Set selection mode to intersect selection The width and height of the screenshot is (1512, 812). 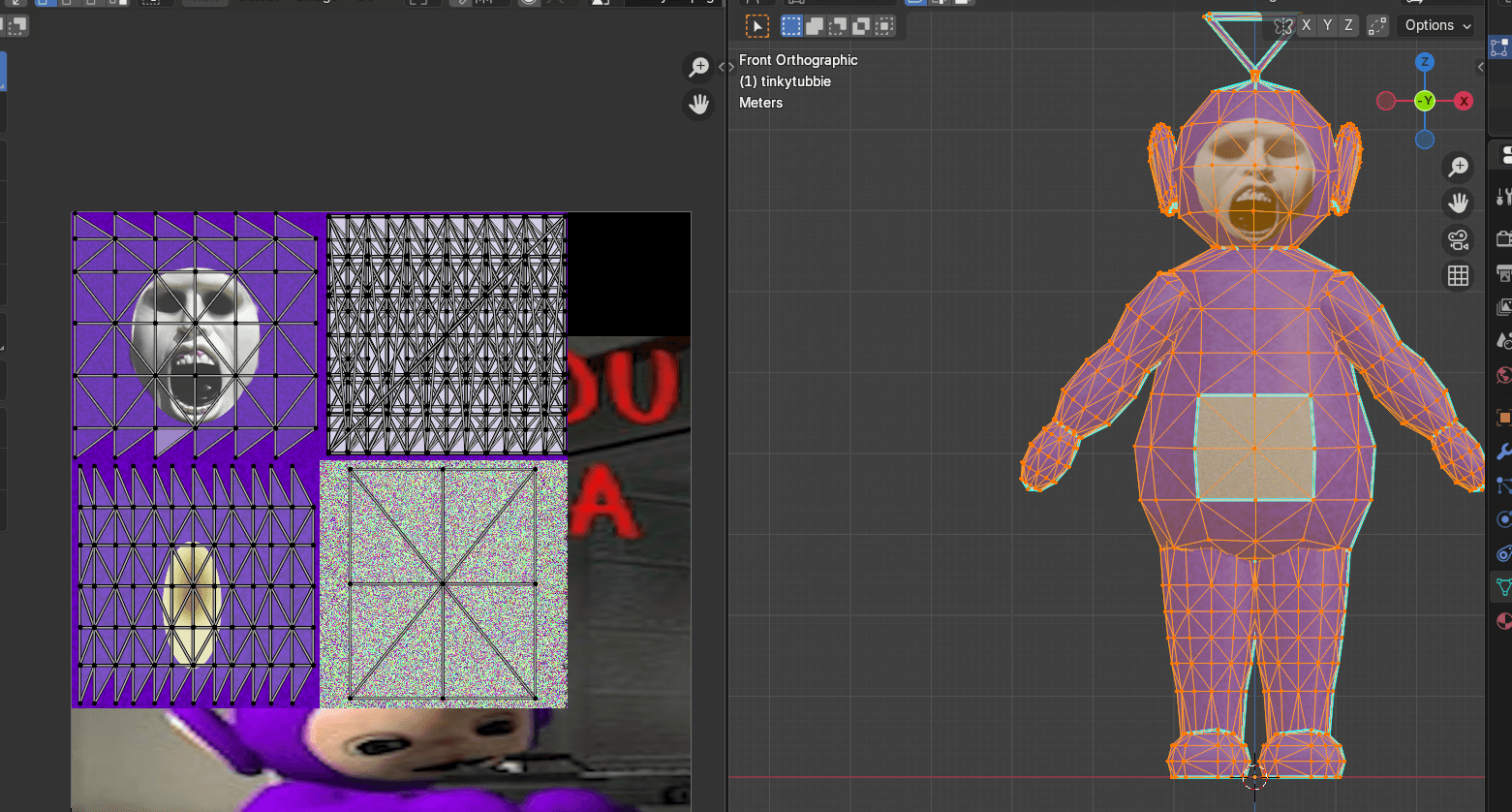click(884, 26)
